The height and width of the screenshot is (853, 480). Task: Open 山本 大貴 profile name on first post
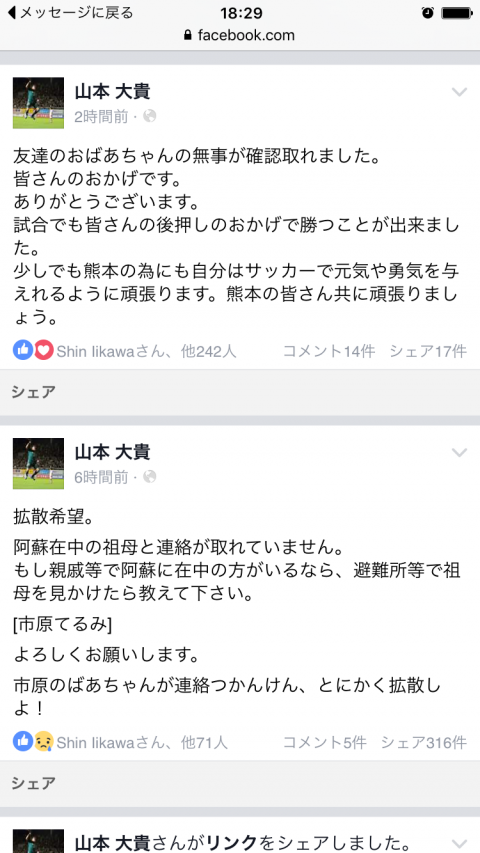tap(112, 91)
